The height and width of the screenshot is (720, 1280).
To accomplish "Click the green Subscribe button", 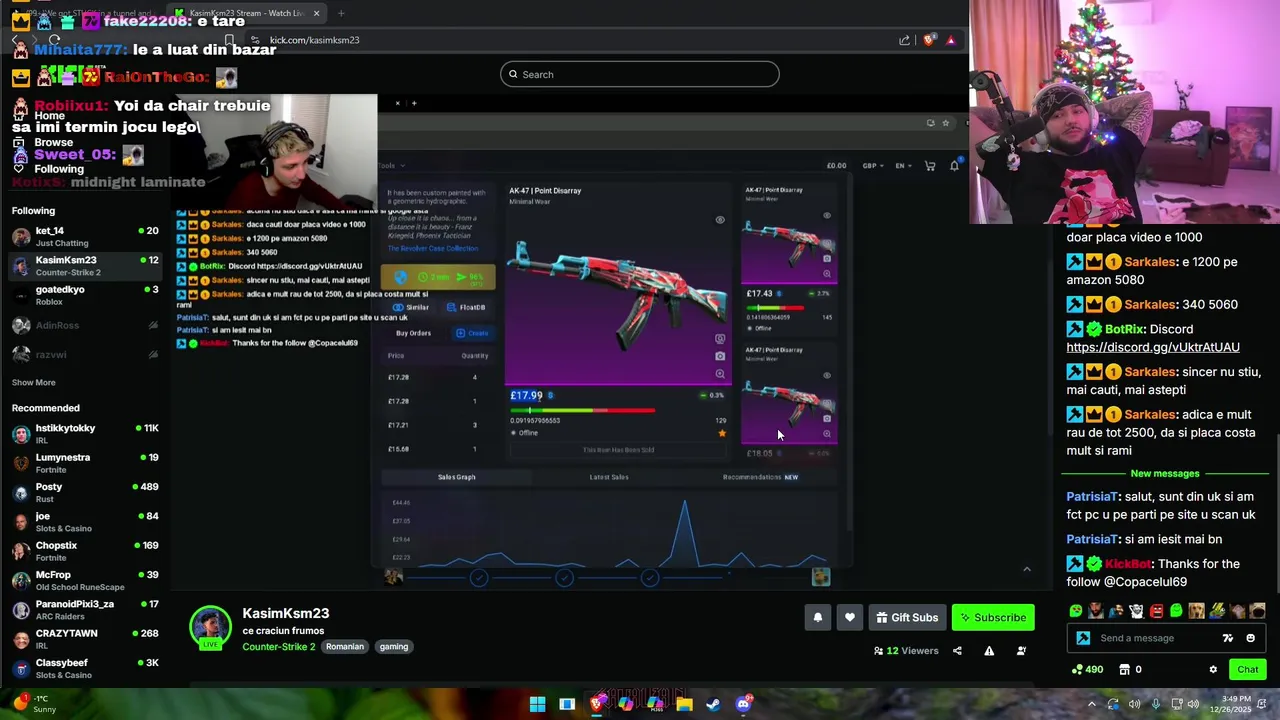I will [993, 618].
